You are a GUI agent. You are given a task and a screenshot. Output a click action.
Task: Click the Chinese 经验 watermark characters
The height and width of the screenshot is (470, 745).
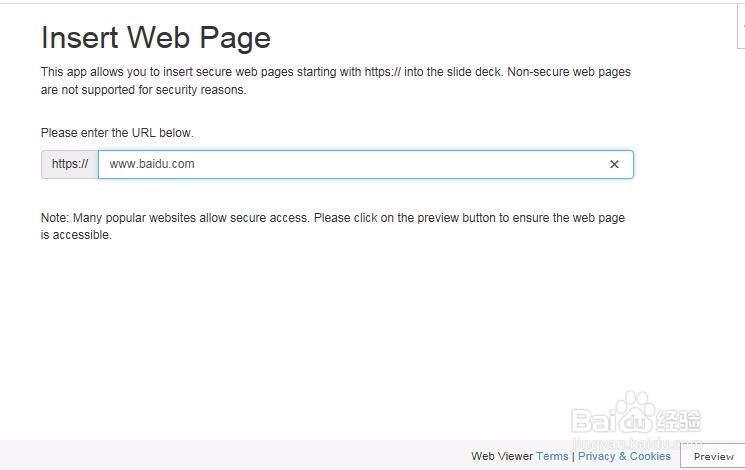pyautogui.click(x=678, y=420)
